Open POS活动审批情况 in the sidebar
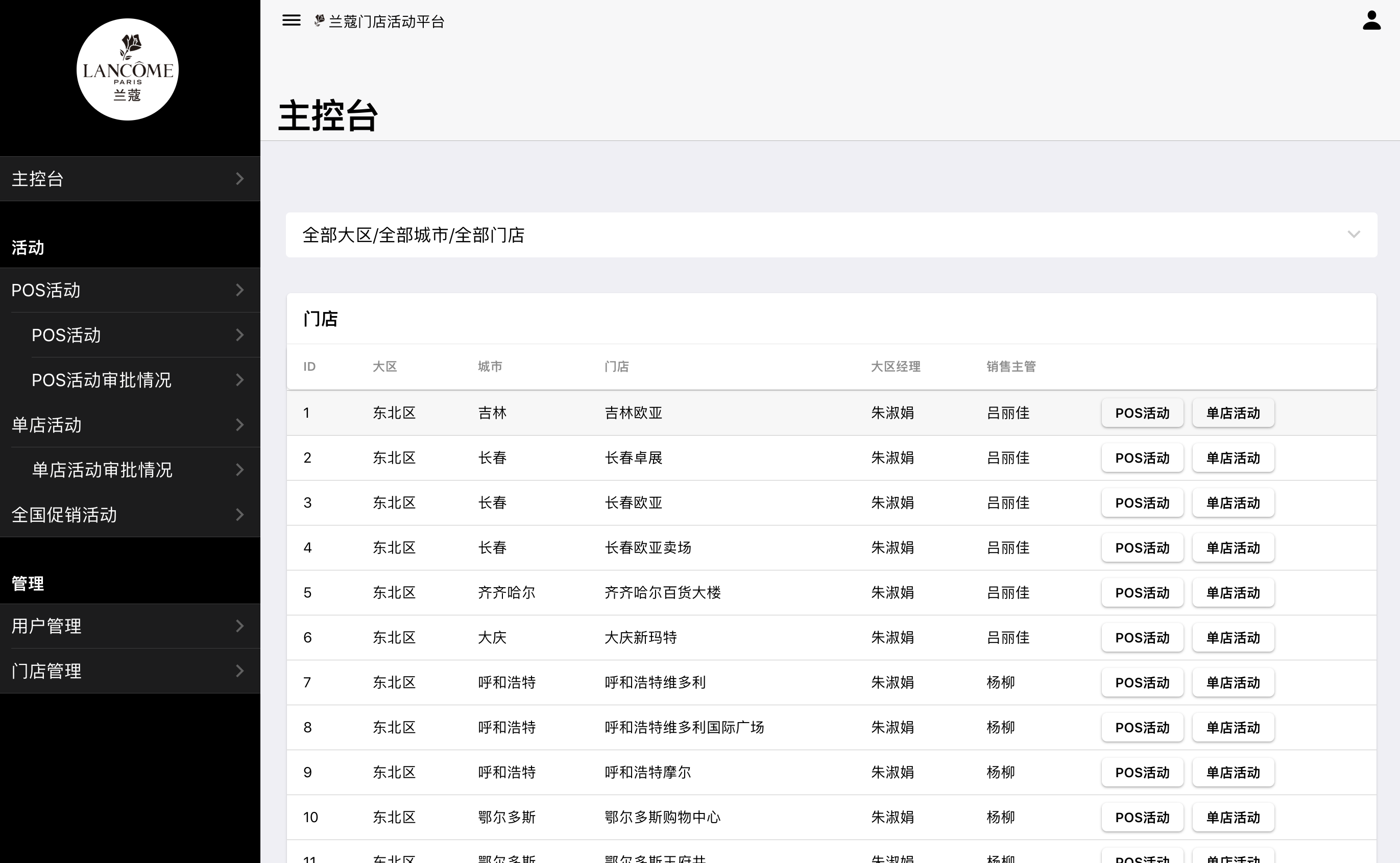Screen dimensions: 1400x863 tap(102, 380)
